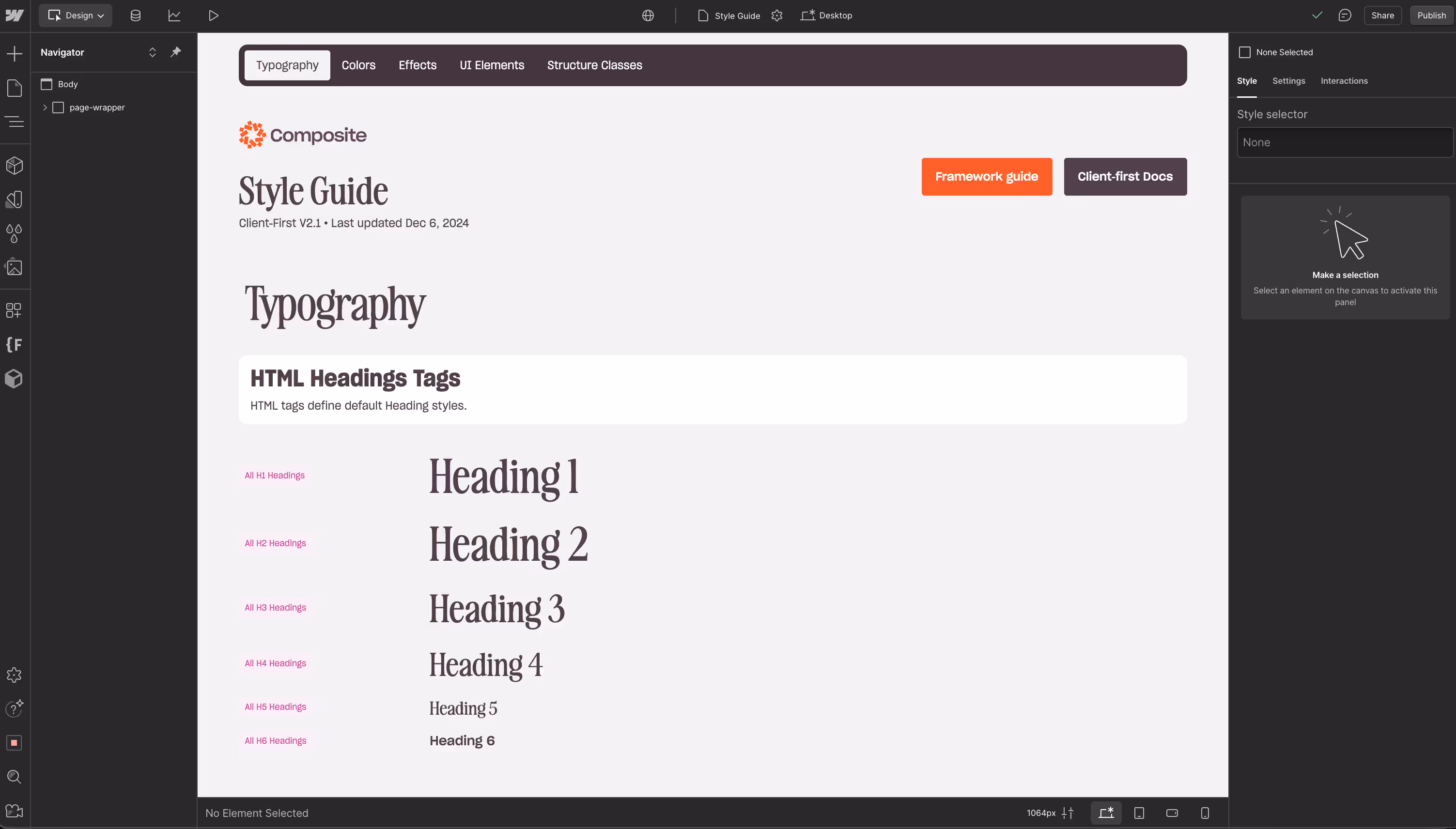
Task: Click the Share button
Action: click(x=1382, y=15)
